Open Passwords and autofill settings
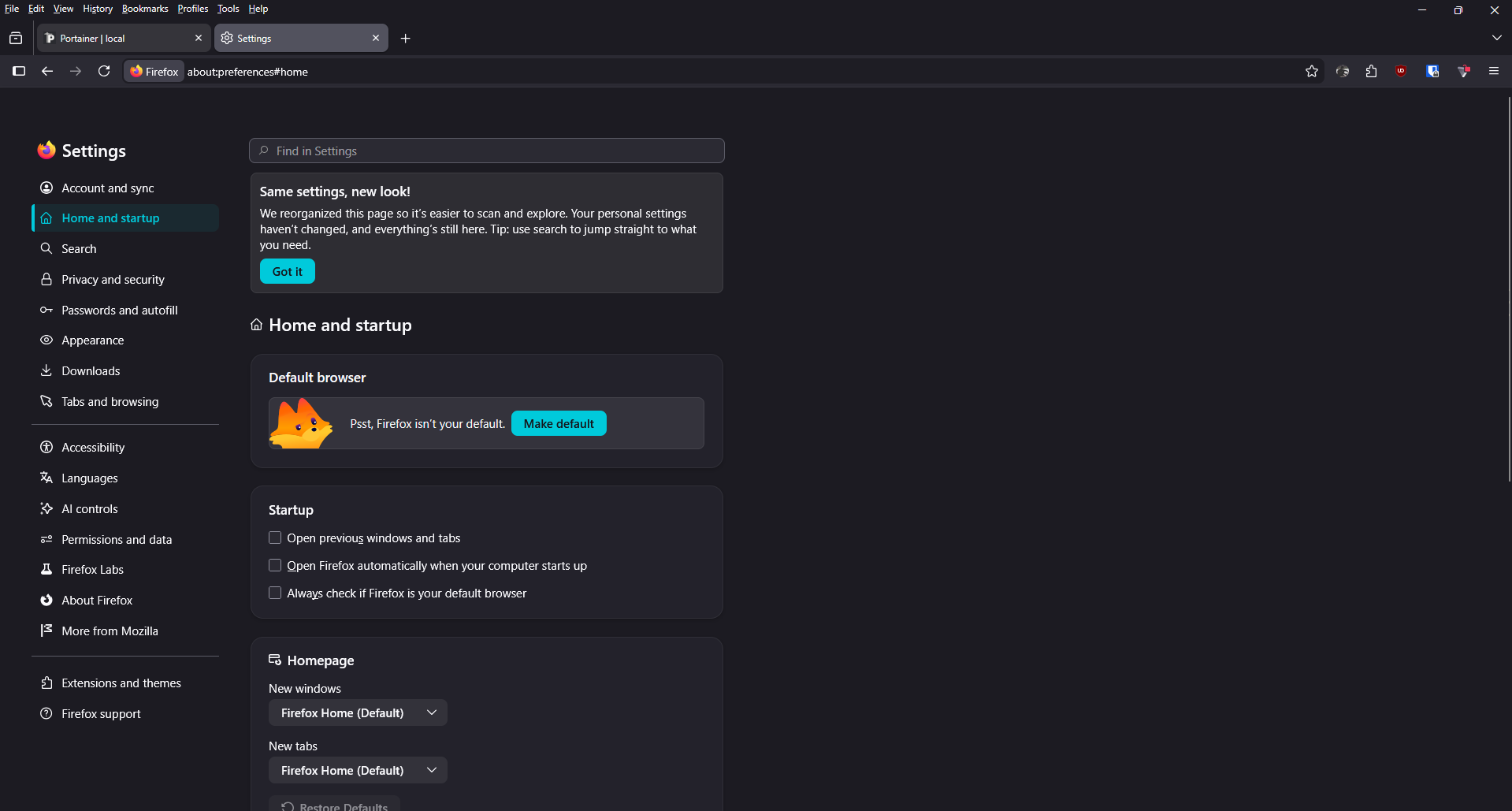Viewport: 1512px width, 811px height. coord(125,310)
